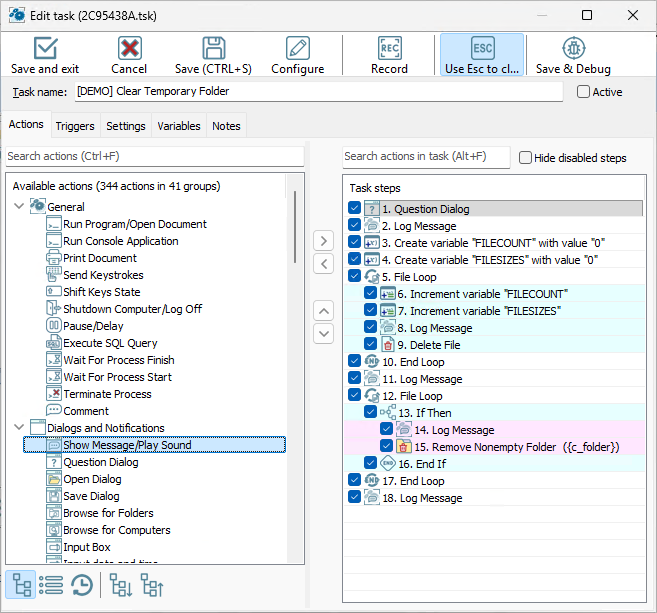Screen dimensions: 657x613
Task: Select the Send Keystrokes action
Action: [103, 275]
